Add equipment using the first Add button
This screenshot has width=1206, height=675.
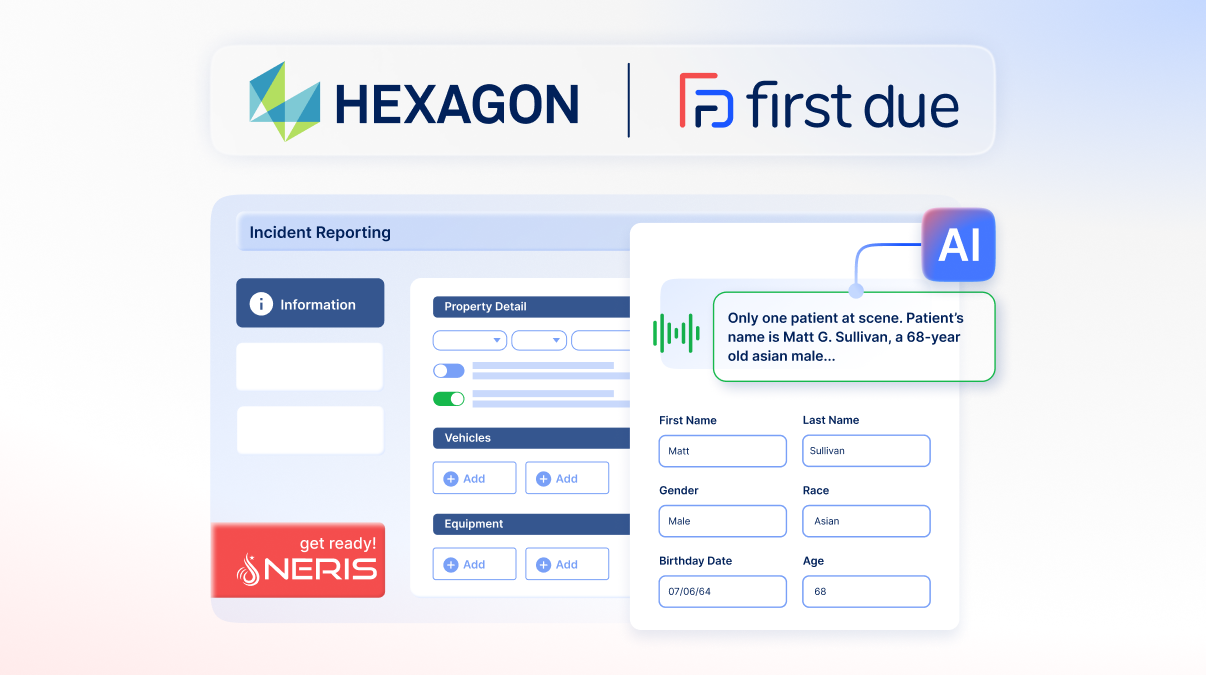(474, 563)
